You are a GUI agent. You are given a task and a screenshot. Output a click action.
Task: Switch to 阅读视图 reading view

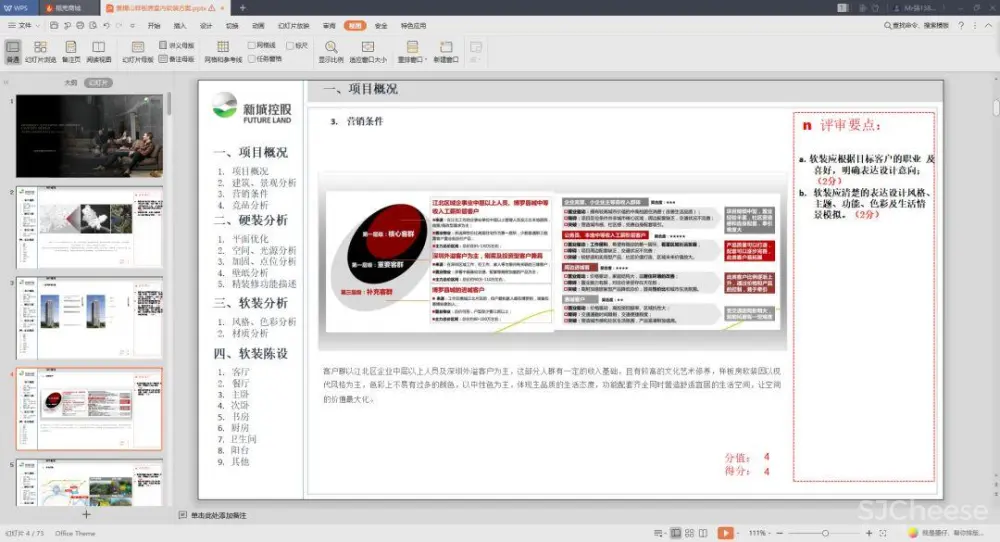[97, 51]
